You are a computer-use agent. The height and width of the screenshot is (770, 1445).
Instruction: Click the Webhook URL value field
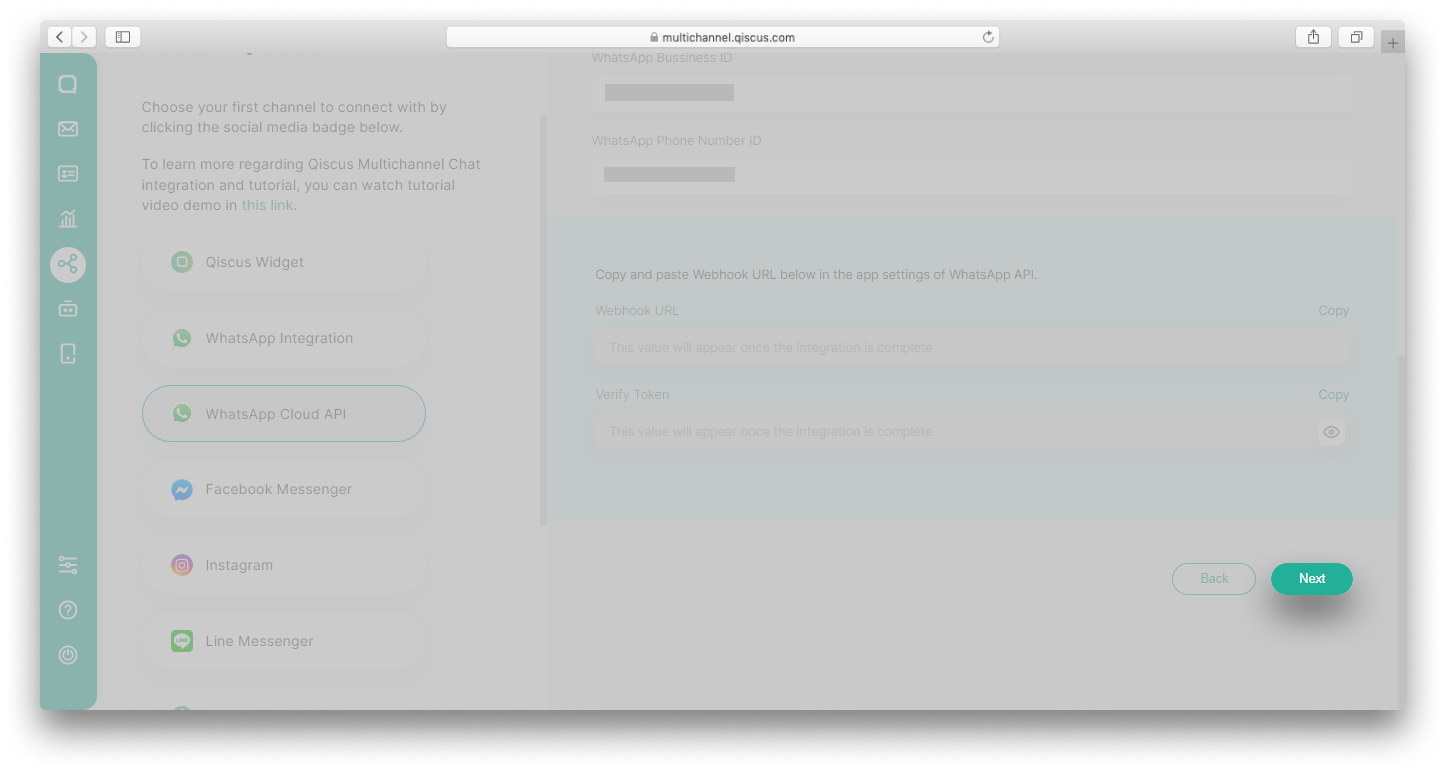[x=972, y=348]
